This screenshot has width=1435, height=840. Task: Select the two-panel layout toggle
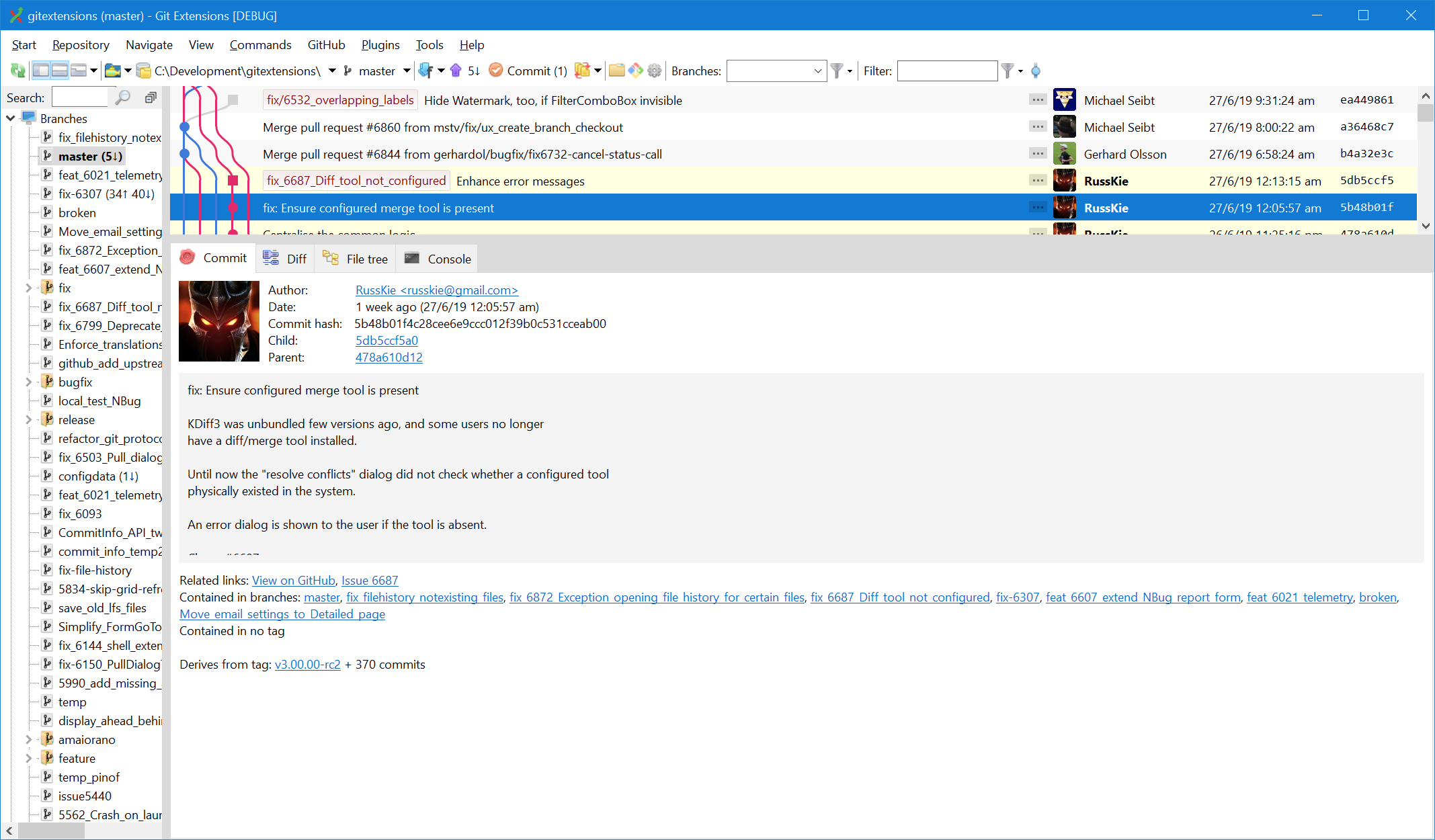pyautogui.click(x=41, y=71)
